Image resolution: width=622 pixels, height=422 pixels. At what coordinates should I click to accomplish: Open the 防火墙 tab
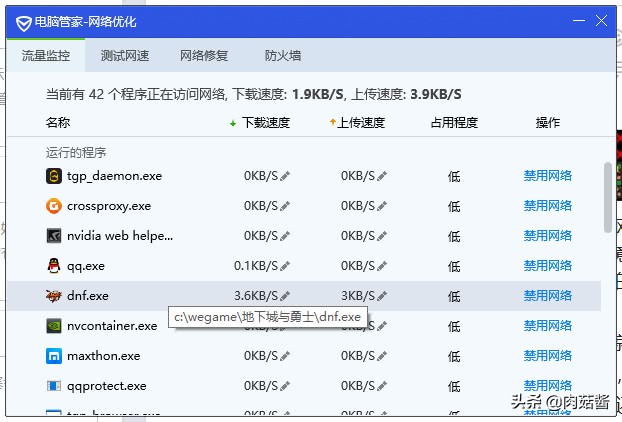tap(283, 56)
